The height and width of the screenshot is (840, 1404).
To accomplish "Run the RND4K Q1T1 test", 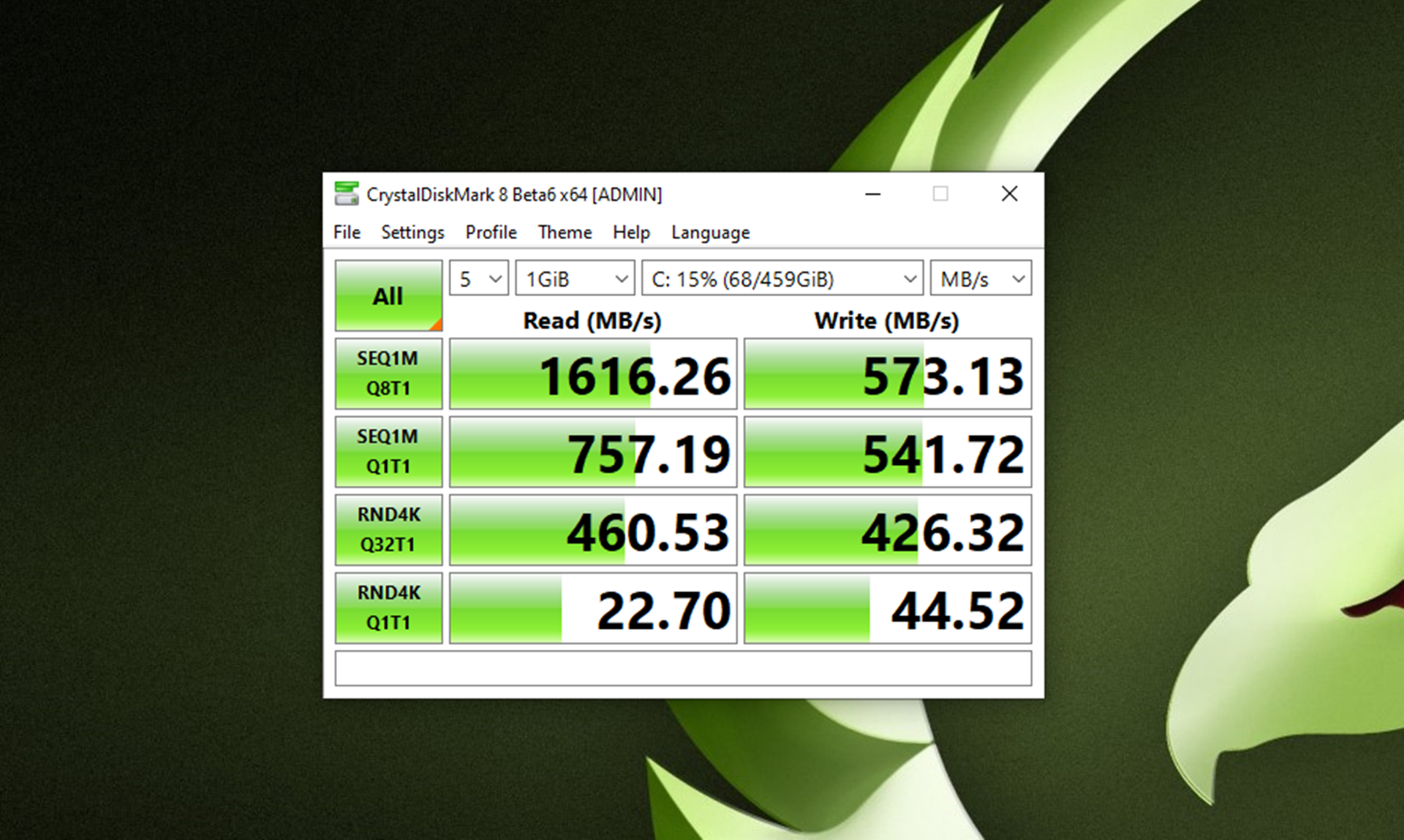I will tap(388, 608).
